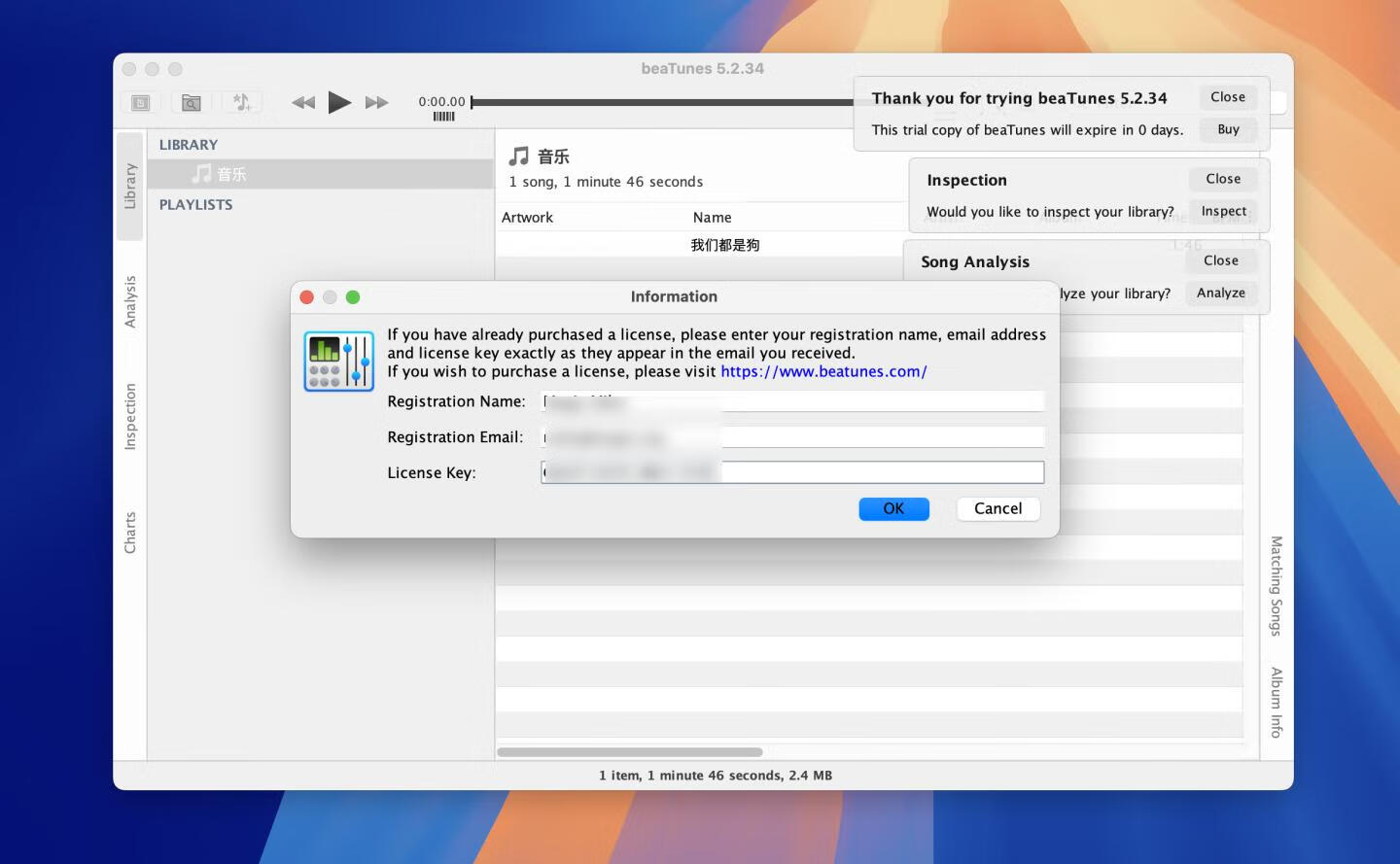Click Analyze in the Song Analysis popup

point(1221,293)
